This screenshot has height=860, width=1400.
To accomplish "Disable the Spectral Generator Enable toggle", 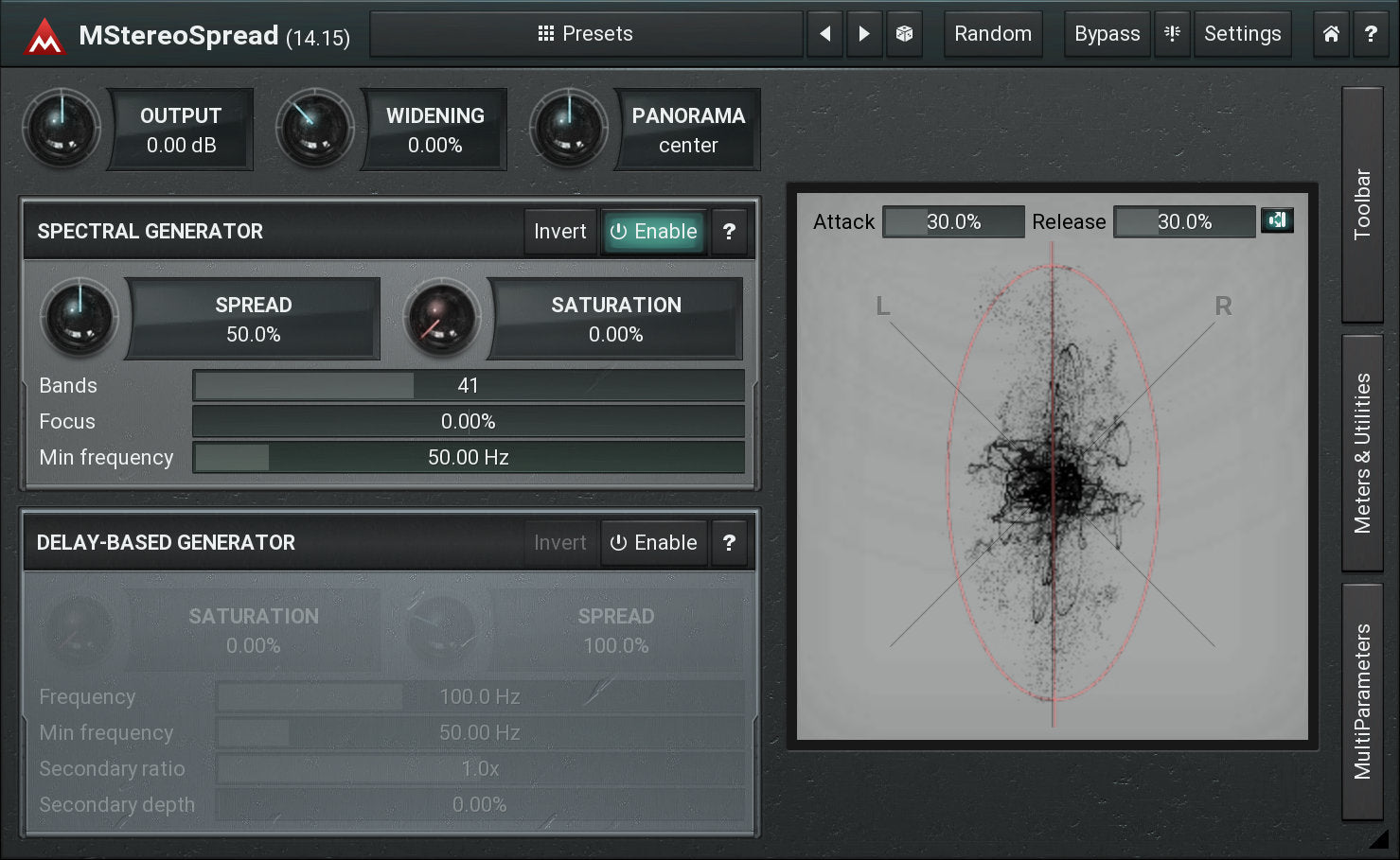I will click(653, 232).
